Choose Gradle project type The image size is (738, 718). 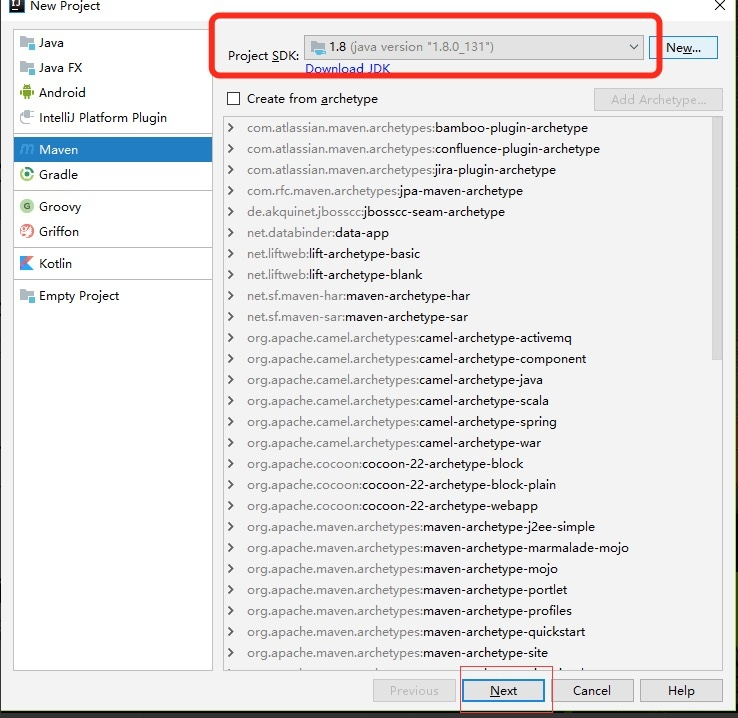pyautogui.click(x=113, y=175)
